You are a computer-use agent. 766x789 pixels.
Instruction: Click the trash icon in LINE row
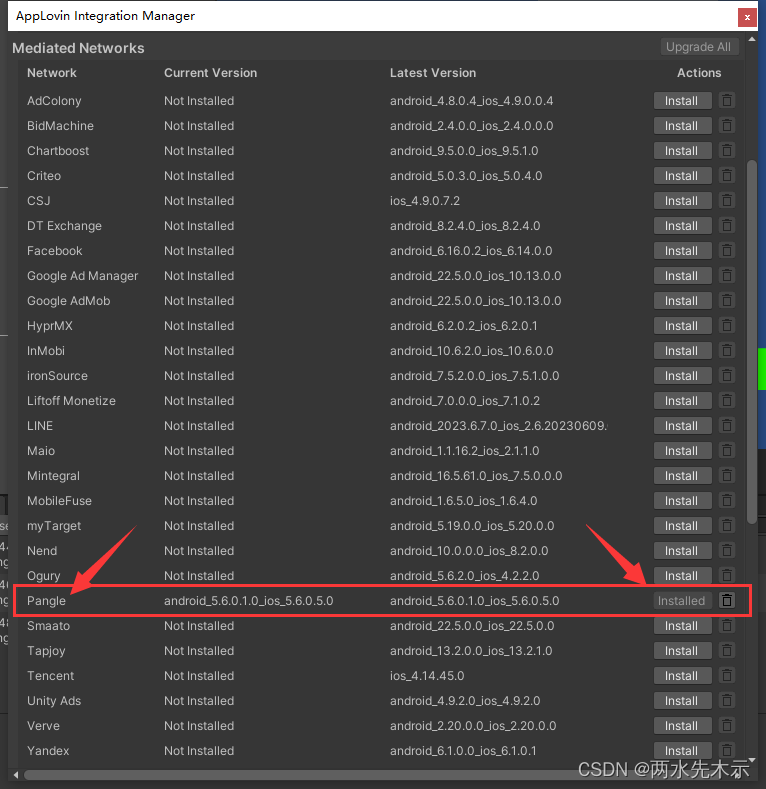[727, 426]
